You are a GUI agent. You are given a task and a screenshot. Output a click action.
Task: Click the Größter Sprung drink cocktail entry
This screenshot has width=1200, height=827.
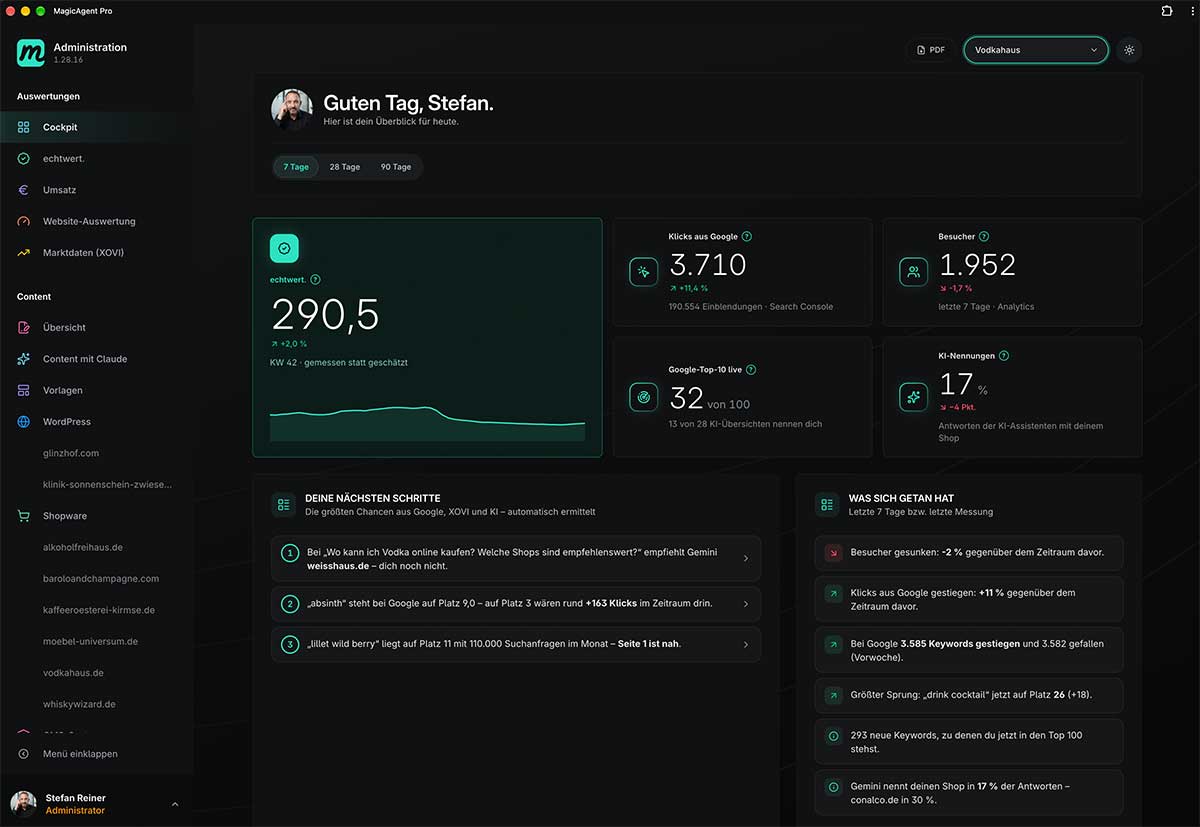click(x=969, y=695)
